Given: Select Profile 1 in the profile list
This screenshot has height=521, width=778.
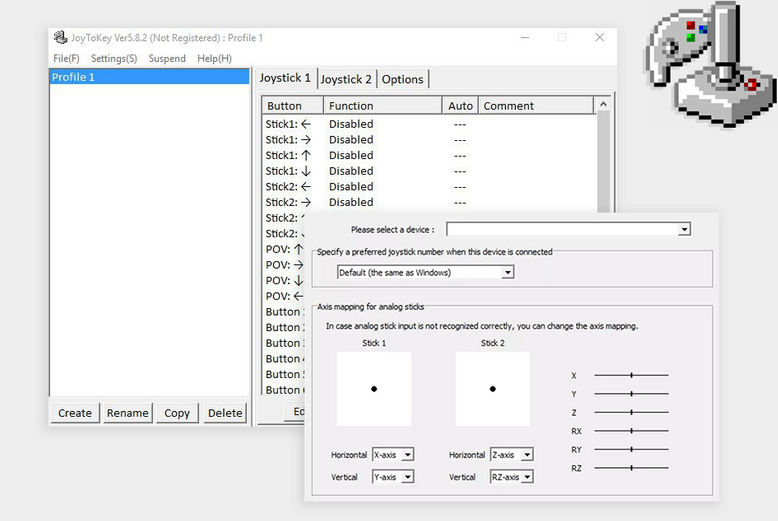Looking at the screenshot, I should 149,77.
